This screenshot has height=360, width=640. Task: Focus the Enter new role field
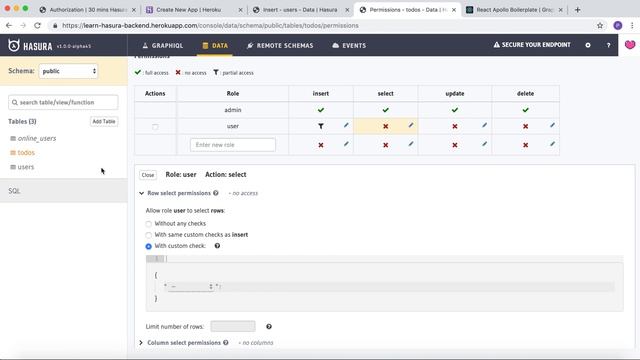pyautogui.click(x=233, y=145)
